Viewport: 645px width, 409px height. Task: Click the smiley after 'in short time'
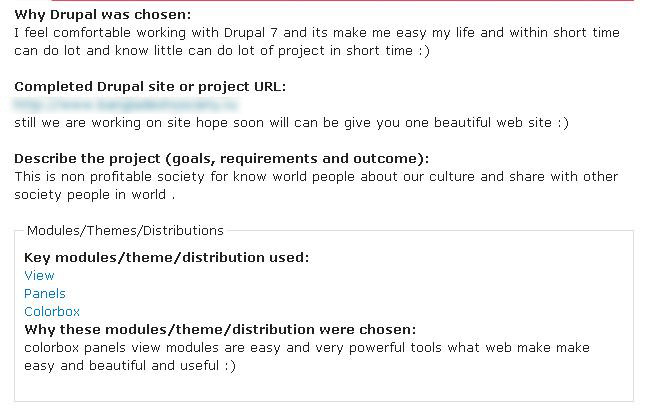point(424,51)
